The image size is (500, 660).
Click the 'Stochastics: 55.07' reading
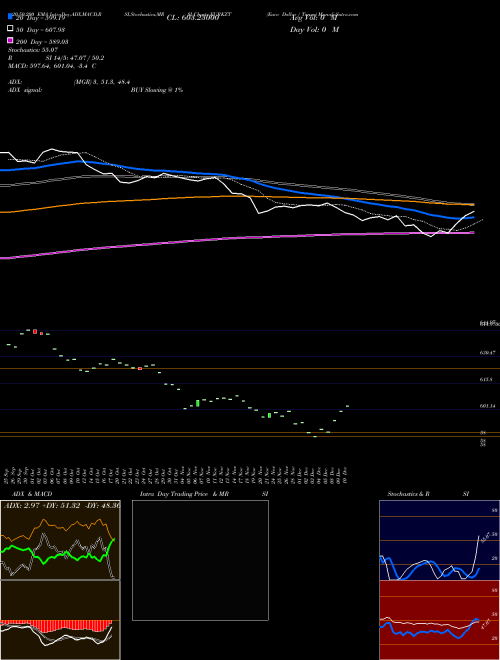pos(33,50)
